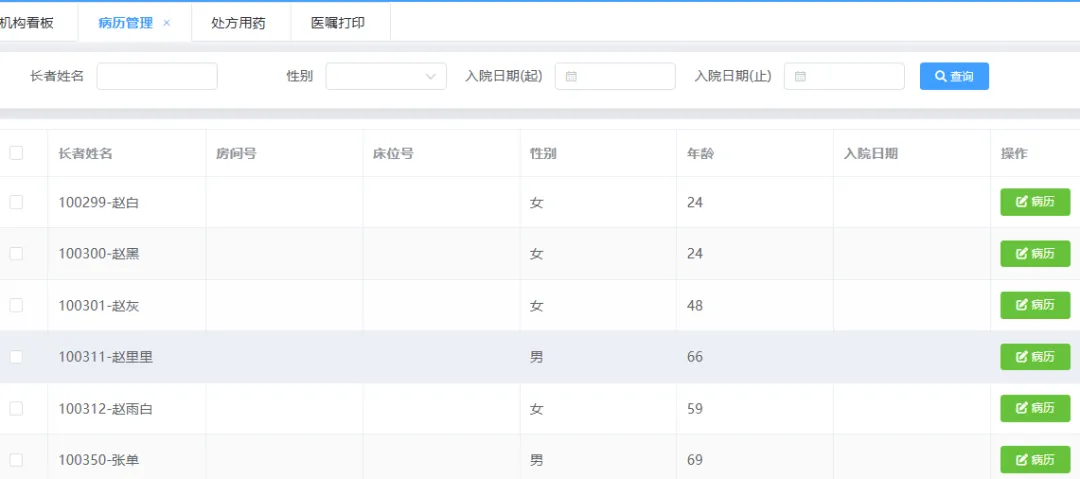This screenshot has width=1080, height=479.
Task: Open 病历 for 100301-赵灰
Action: tap(1035, 305)
